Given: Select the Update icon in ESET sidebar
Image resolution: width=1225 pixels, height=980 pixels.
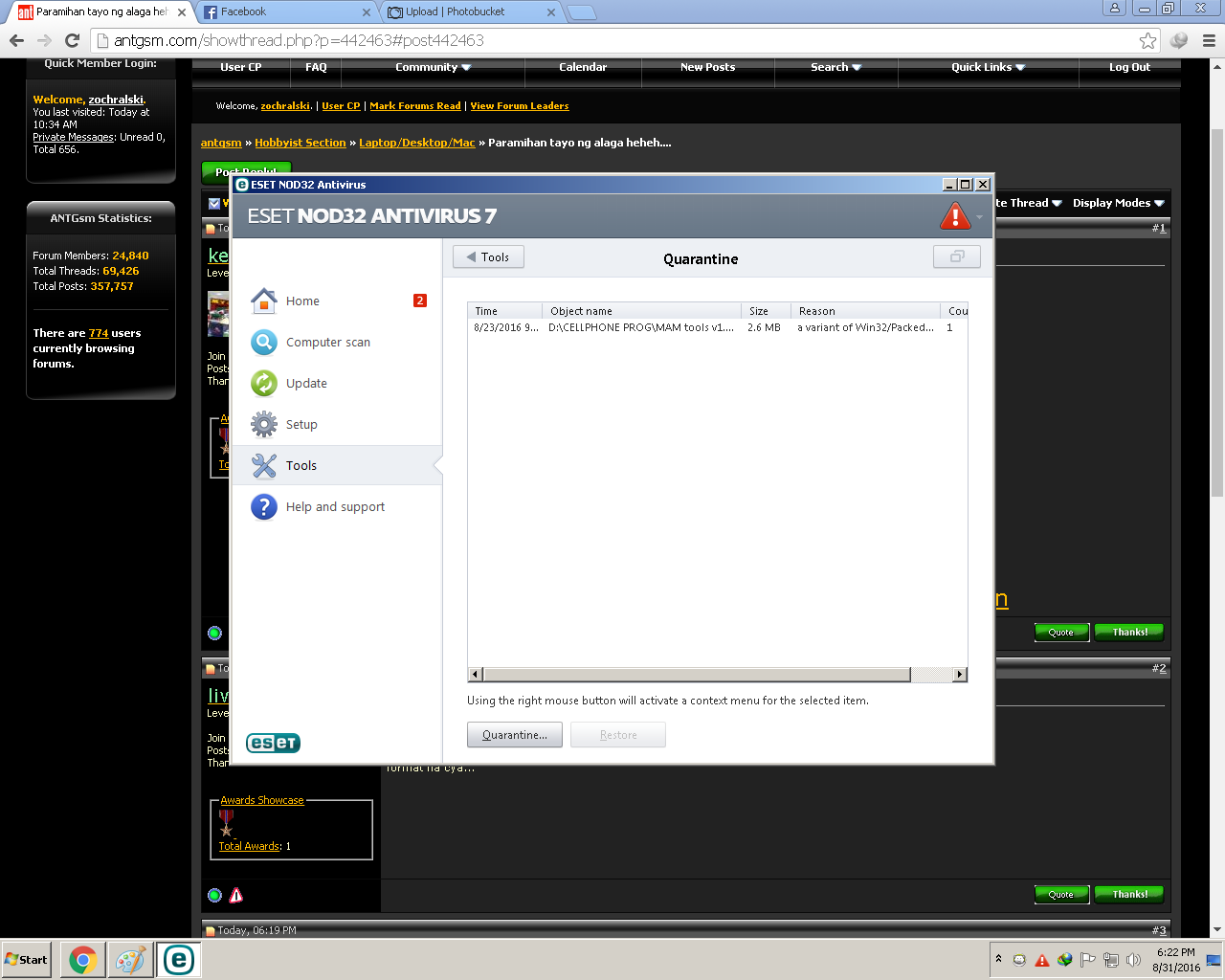Looking at the screenshot, I should [264, 384].
